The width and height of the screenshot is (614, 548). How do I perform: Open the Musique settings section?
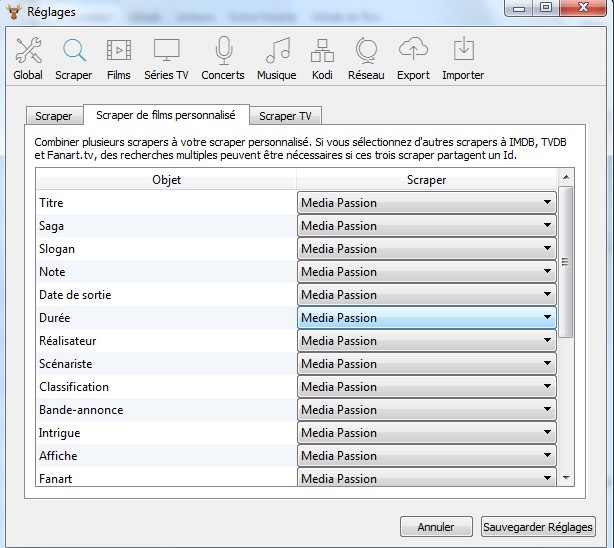point(276,58)
